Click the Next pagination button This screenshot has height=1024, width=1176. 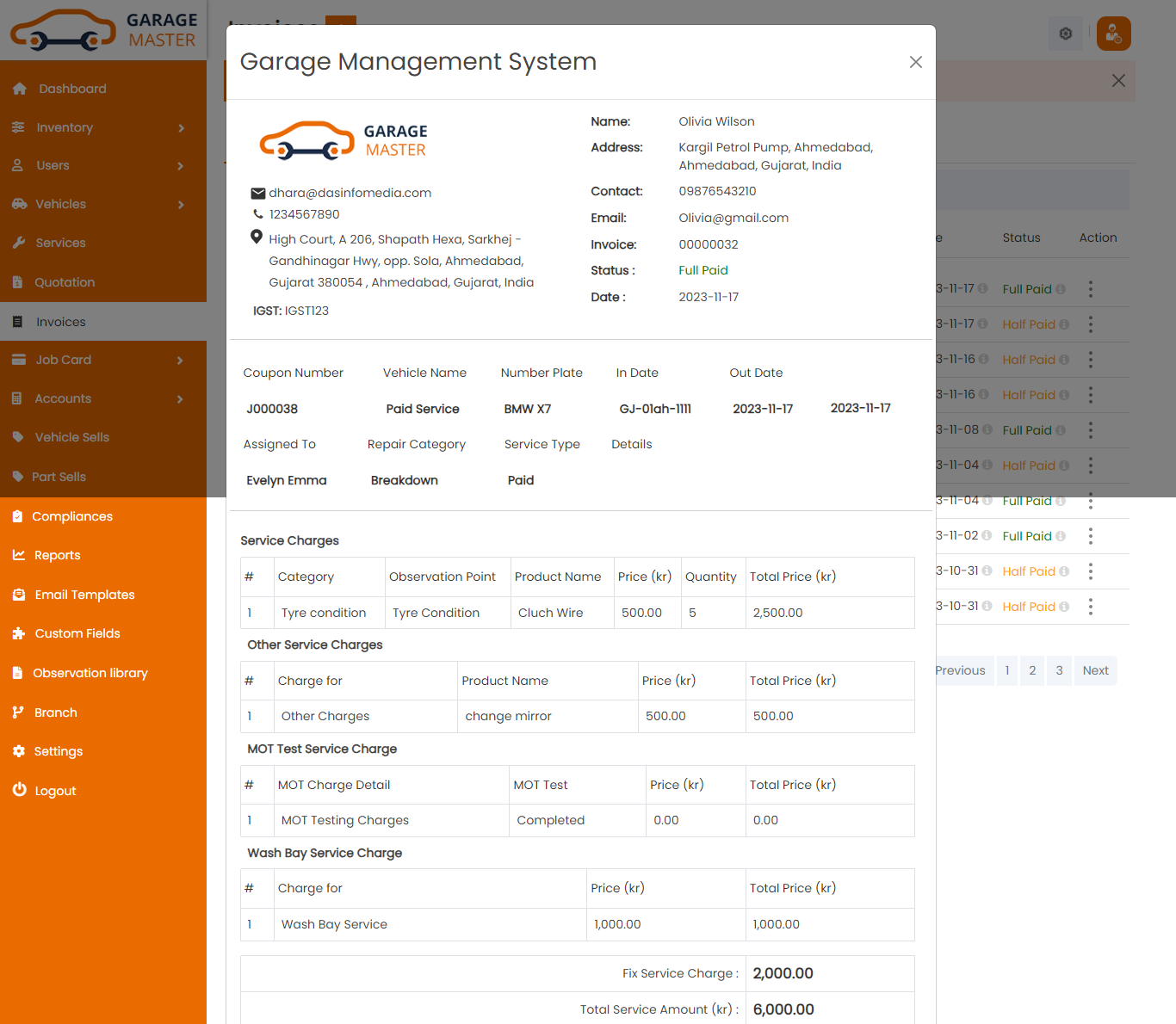[x=1095, y=670]
